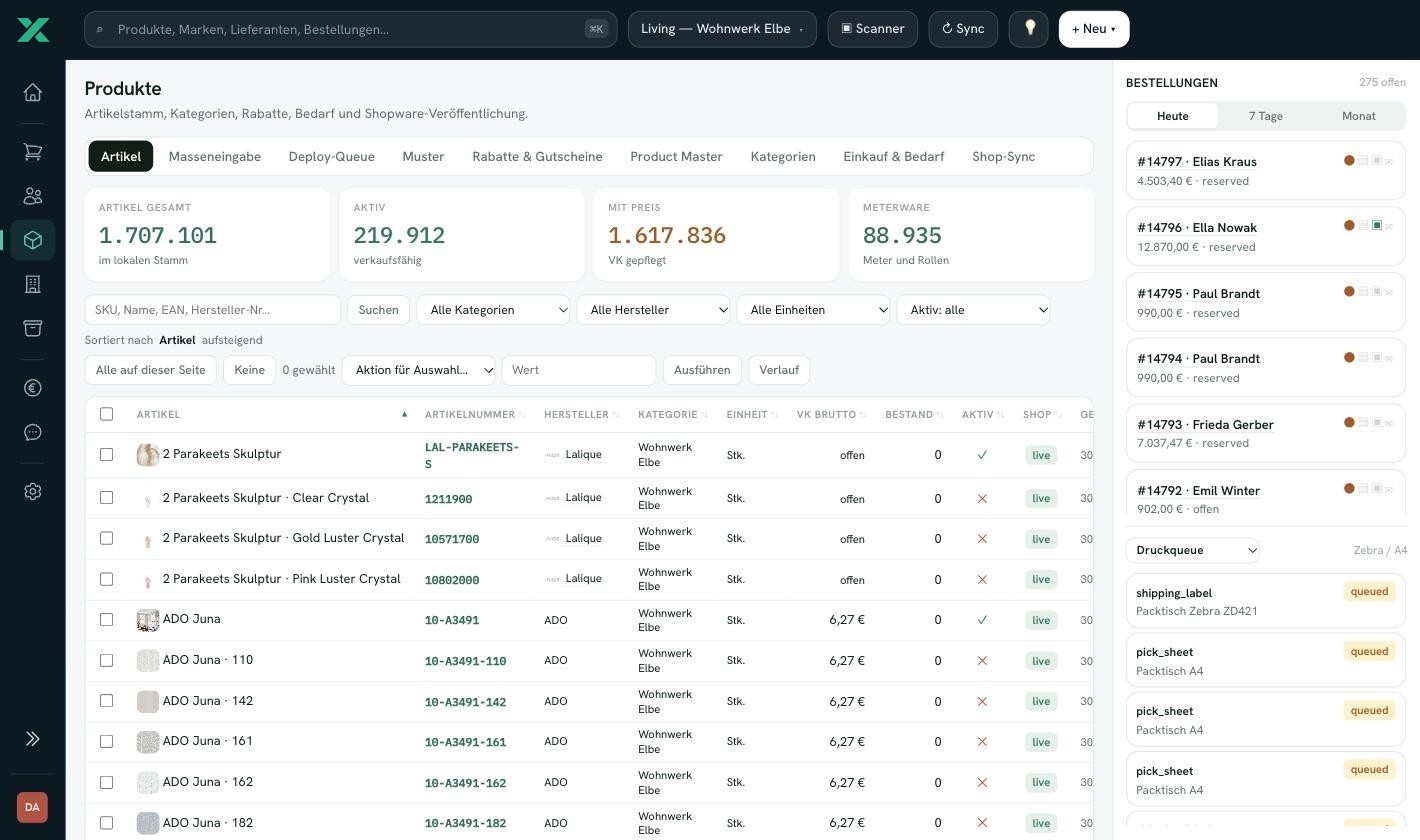
Task: Open settings via the sidebar gear icon
Action: [x=33, y=492]
